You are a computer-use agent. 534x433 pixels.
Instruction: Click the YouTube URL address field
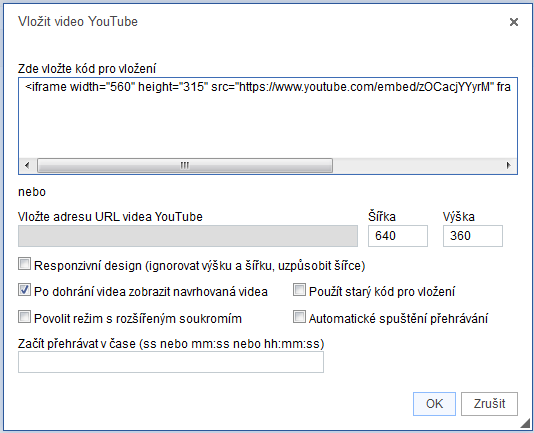188,236
